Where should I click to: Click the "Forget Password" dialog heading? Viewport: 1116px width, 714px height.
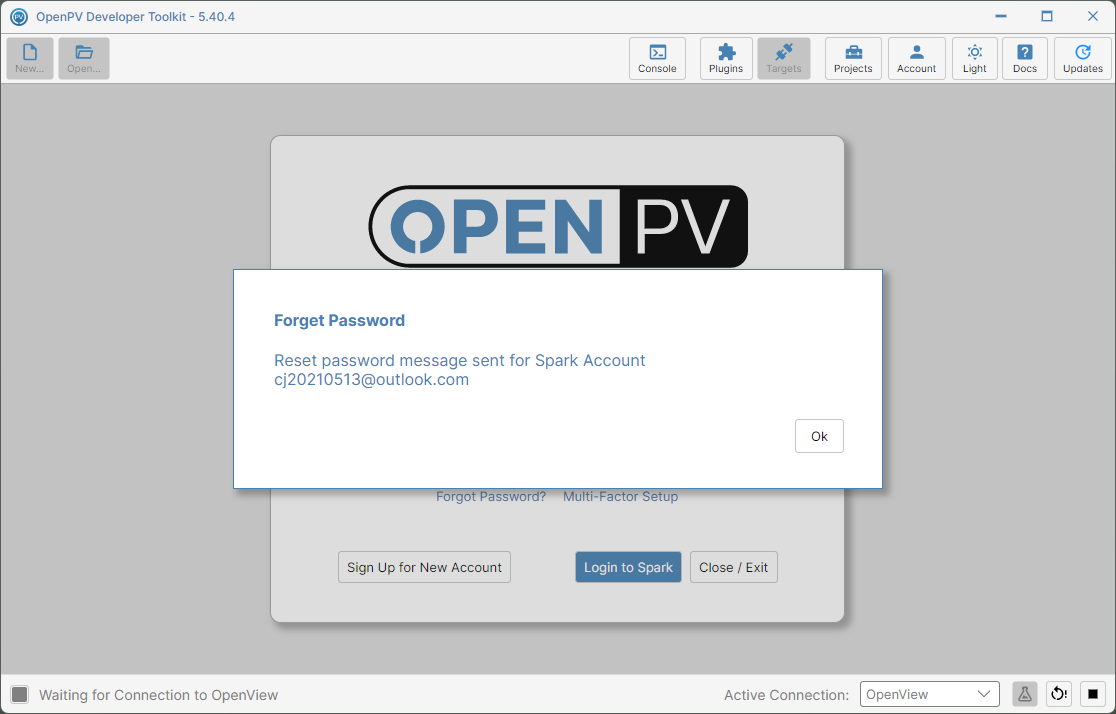point(339,320)
